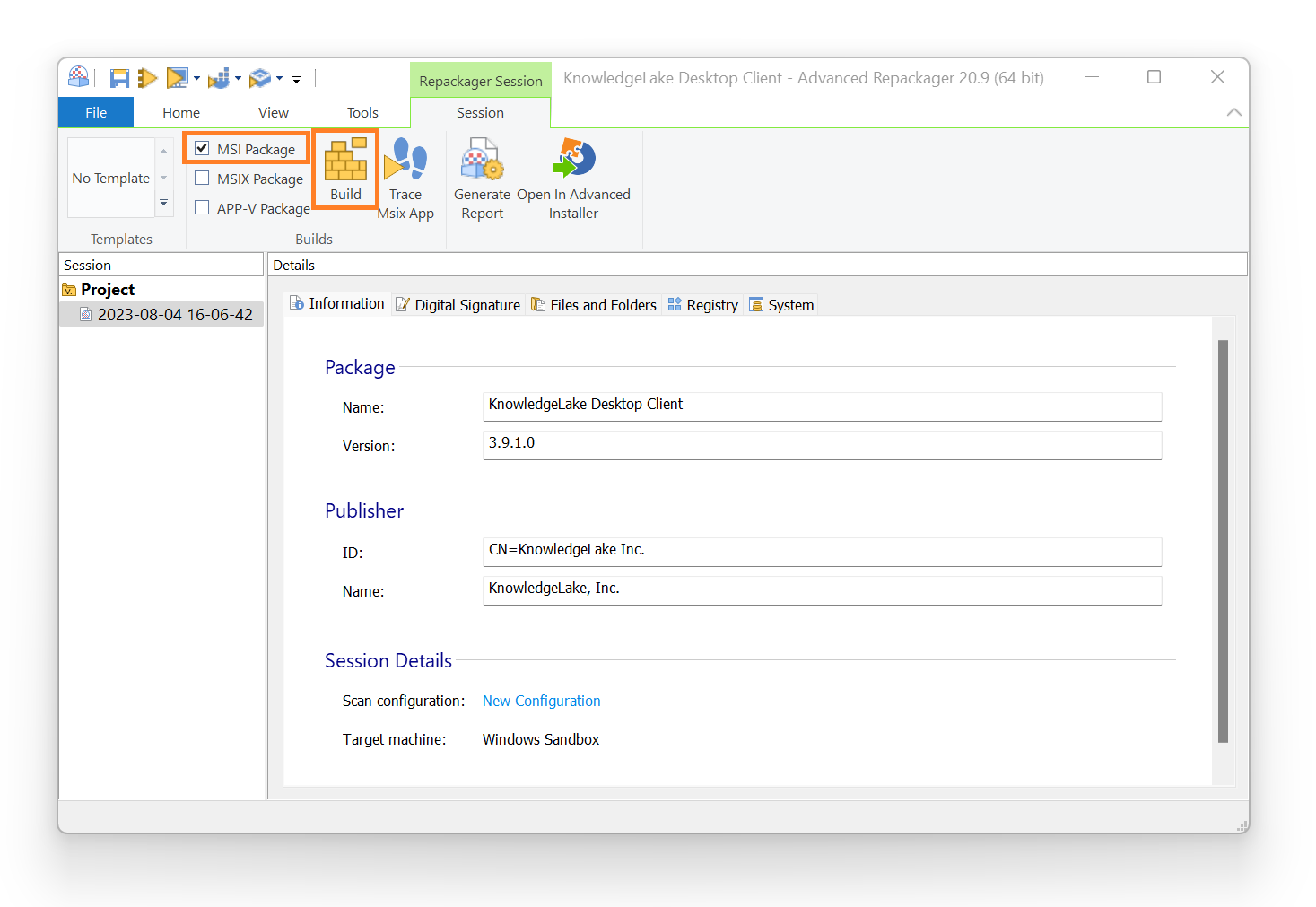The height and width of the screenshot is (907, 1316).
Task: Maximize the Advanced Repackager window
Action: (x=1155, y=77)
